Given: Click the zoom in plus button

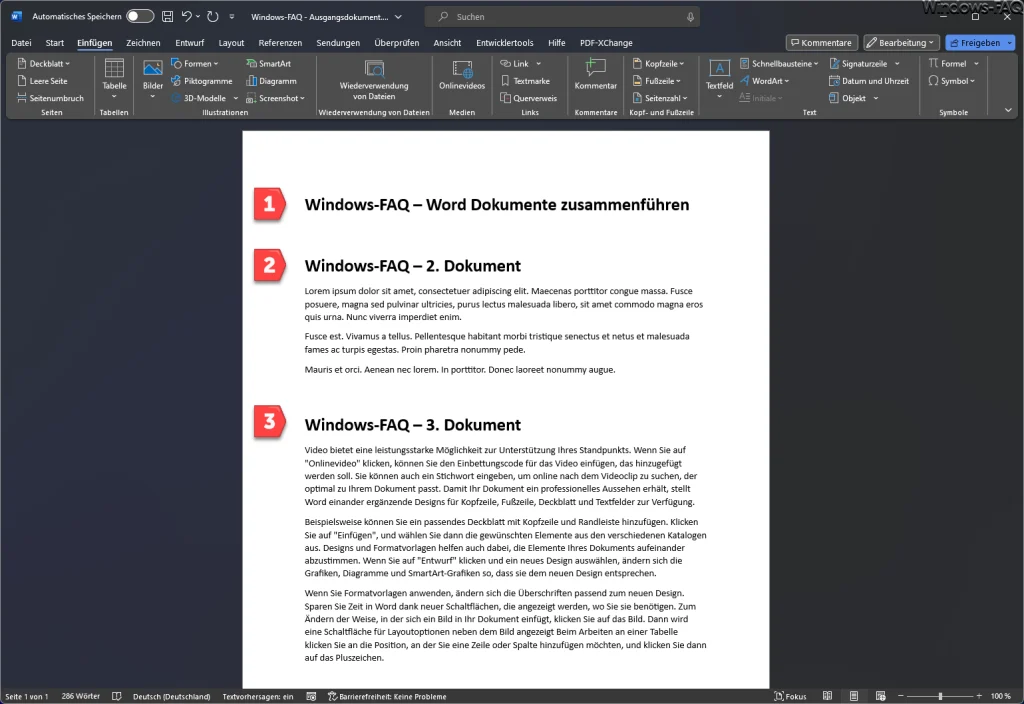Looking at the screenshot, I should point(979,696).
